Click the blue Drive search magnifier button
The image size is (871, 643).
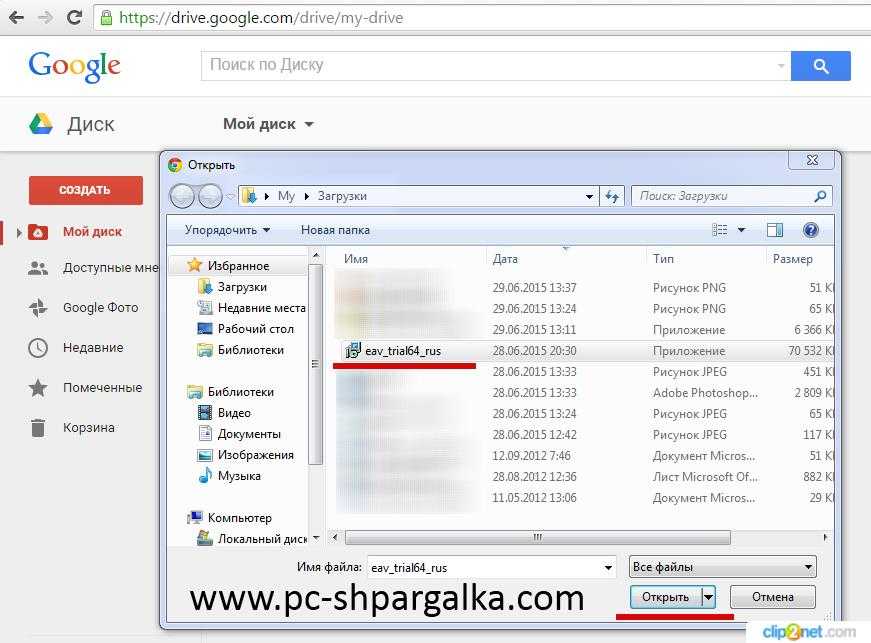pyautogui.click(x=820, y=66)
